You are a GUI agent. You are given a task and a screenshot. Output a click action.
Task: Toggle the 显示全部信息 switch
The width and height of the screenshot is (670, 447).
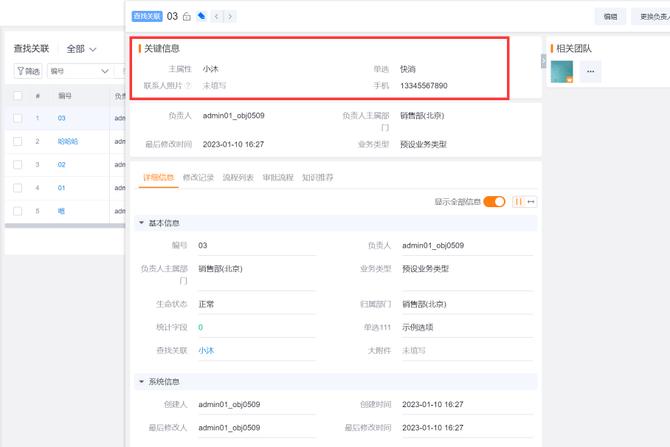[x=494, y=202]
